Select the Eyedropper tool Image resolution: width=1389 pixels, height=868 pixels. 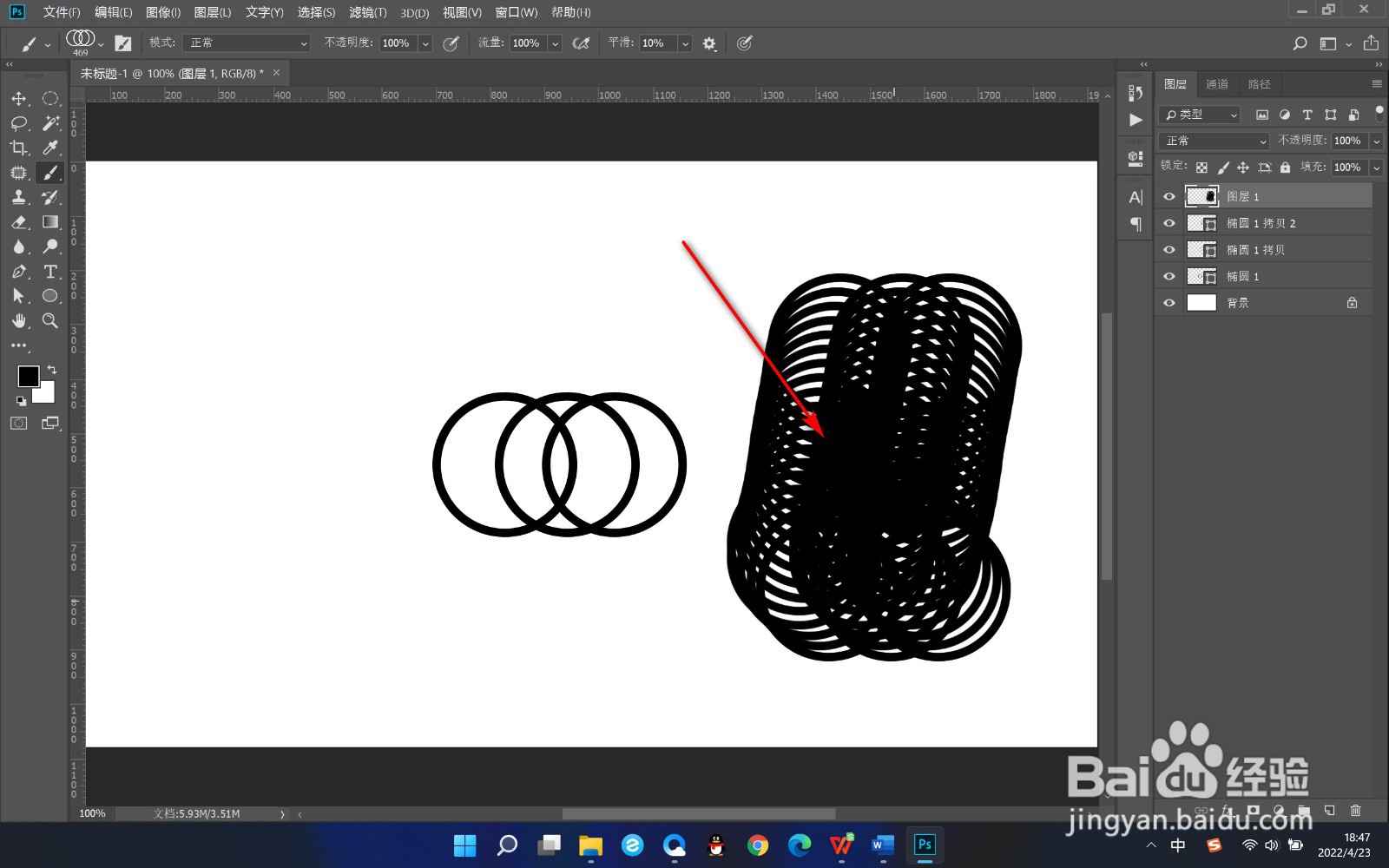50,148
